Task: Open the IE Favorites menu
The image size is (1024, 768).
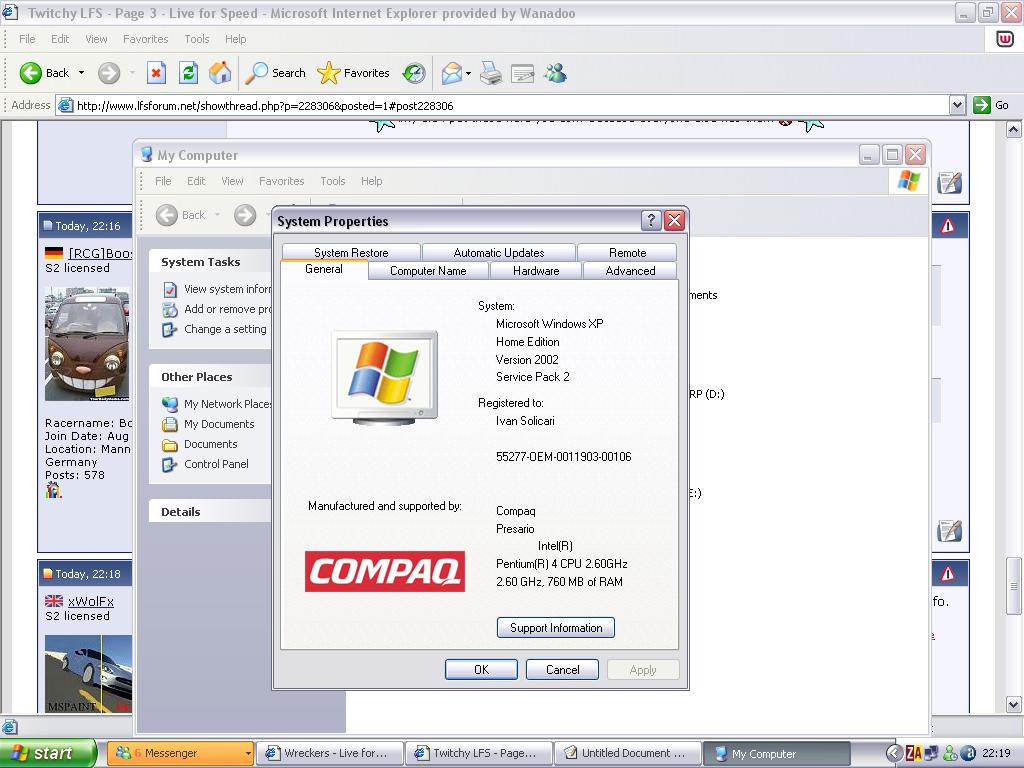Action: click(x=146, y=39)
